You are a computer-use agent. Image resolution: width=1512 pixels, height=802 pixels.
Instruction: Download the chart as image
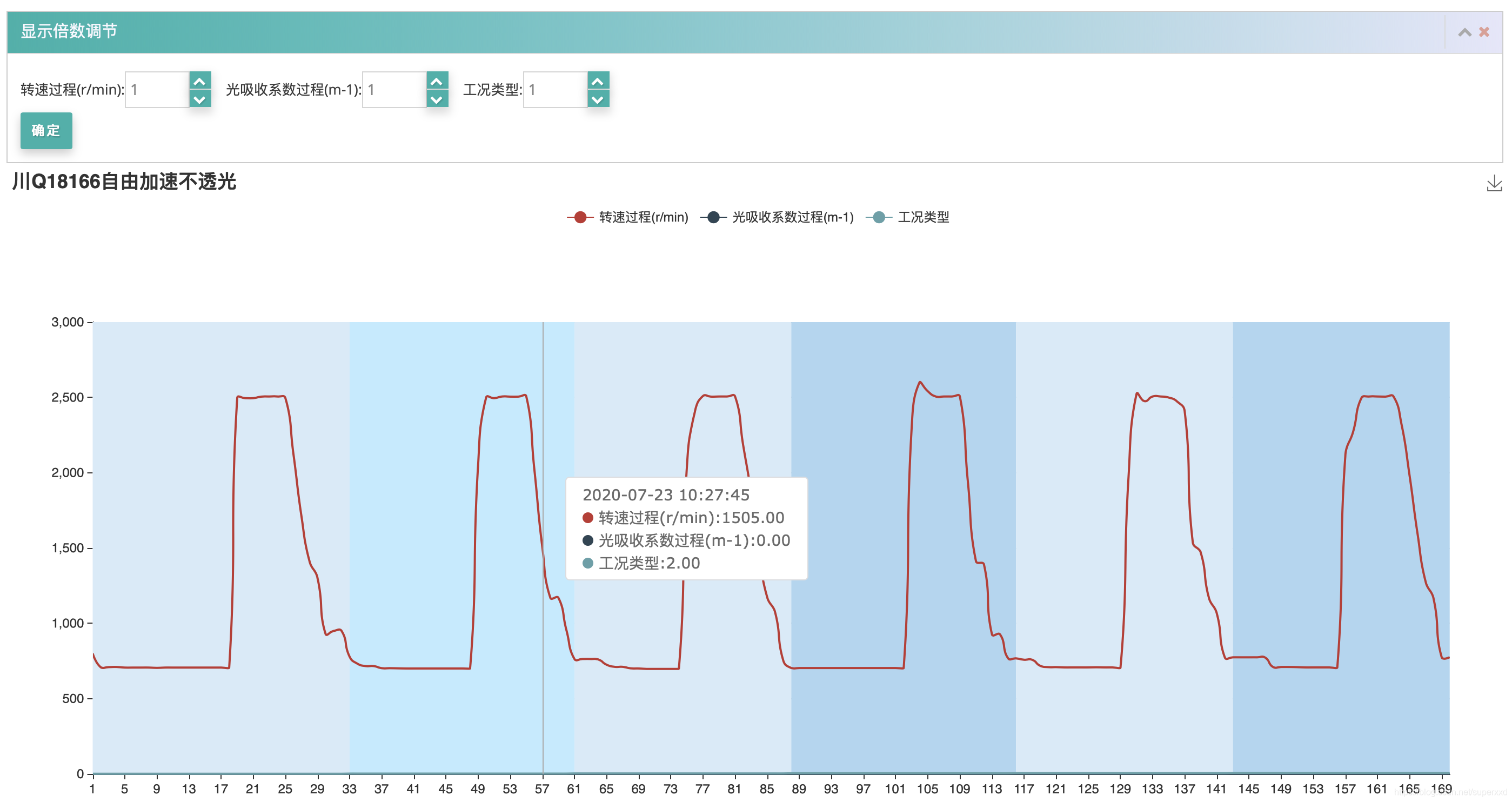point(1494,183)
